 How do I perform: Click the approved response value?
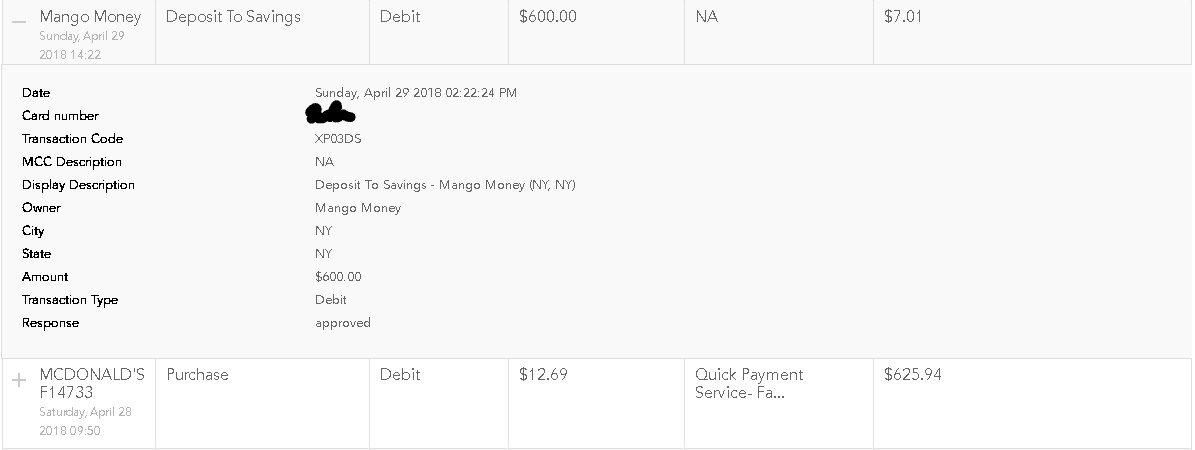(343, 323)
